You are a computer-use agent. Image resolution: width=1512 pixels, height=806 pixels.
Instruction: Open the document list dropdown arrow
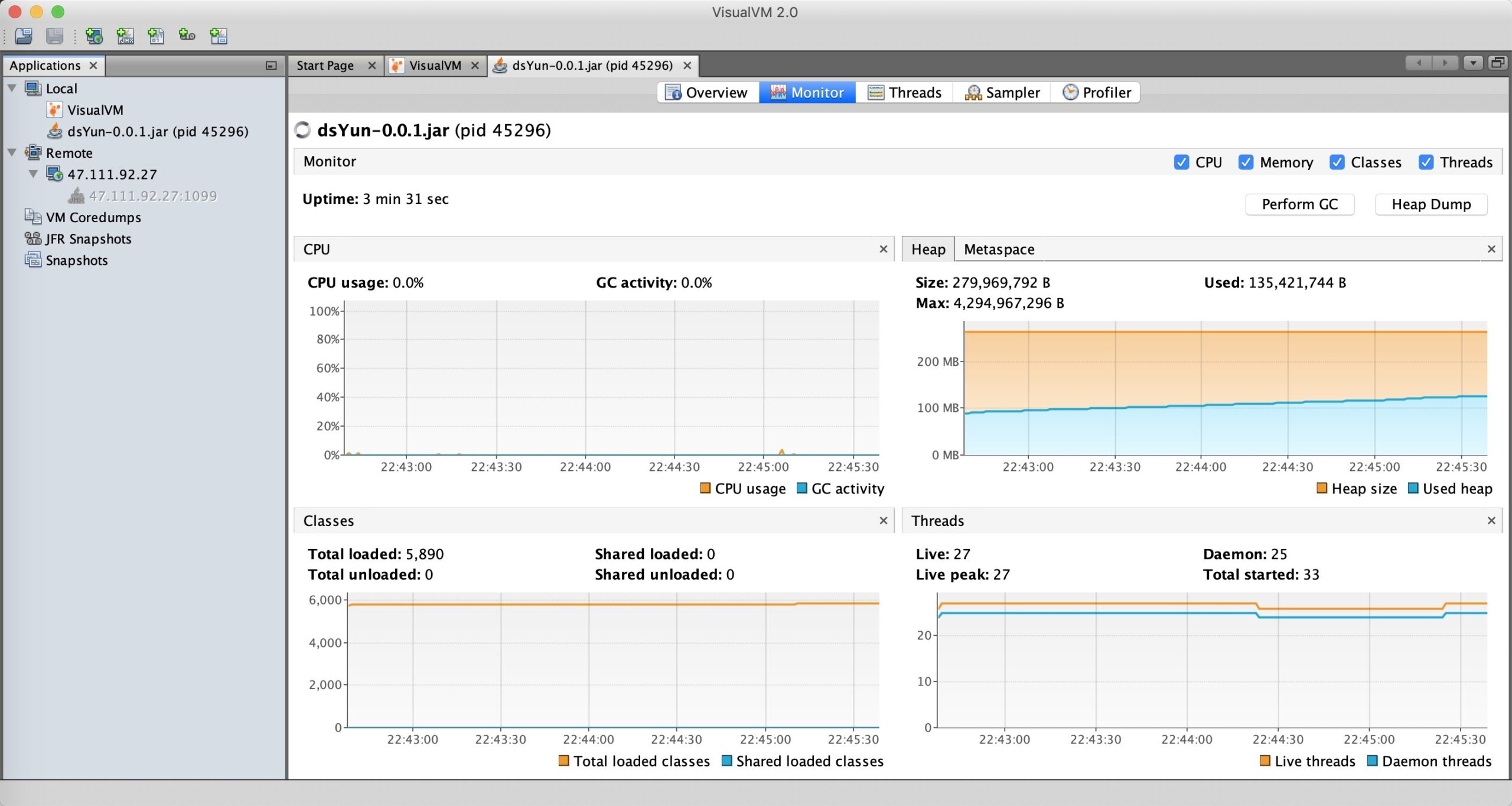[x=1473, y=63]
